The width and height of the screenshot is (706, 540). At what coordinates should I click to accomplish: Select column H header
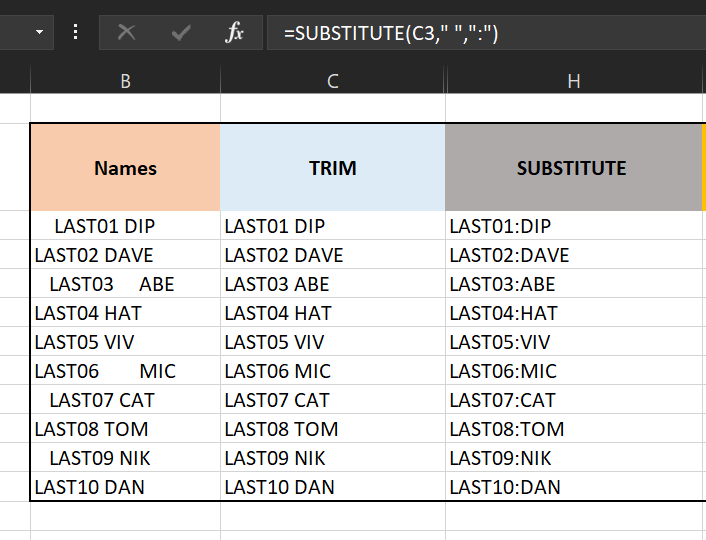tap(573, 82)
